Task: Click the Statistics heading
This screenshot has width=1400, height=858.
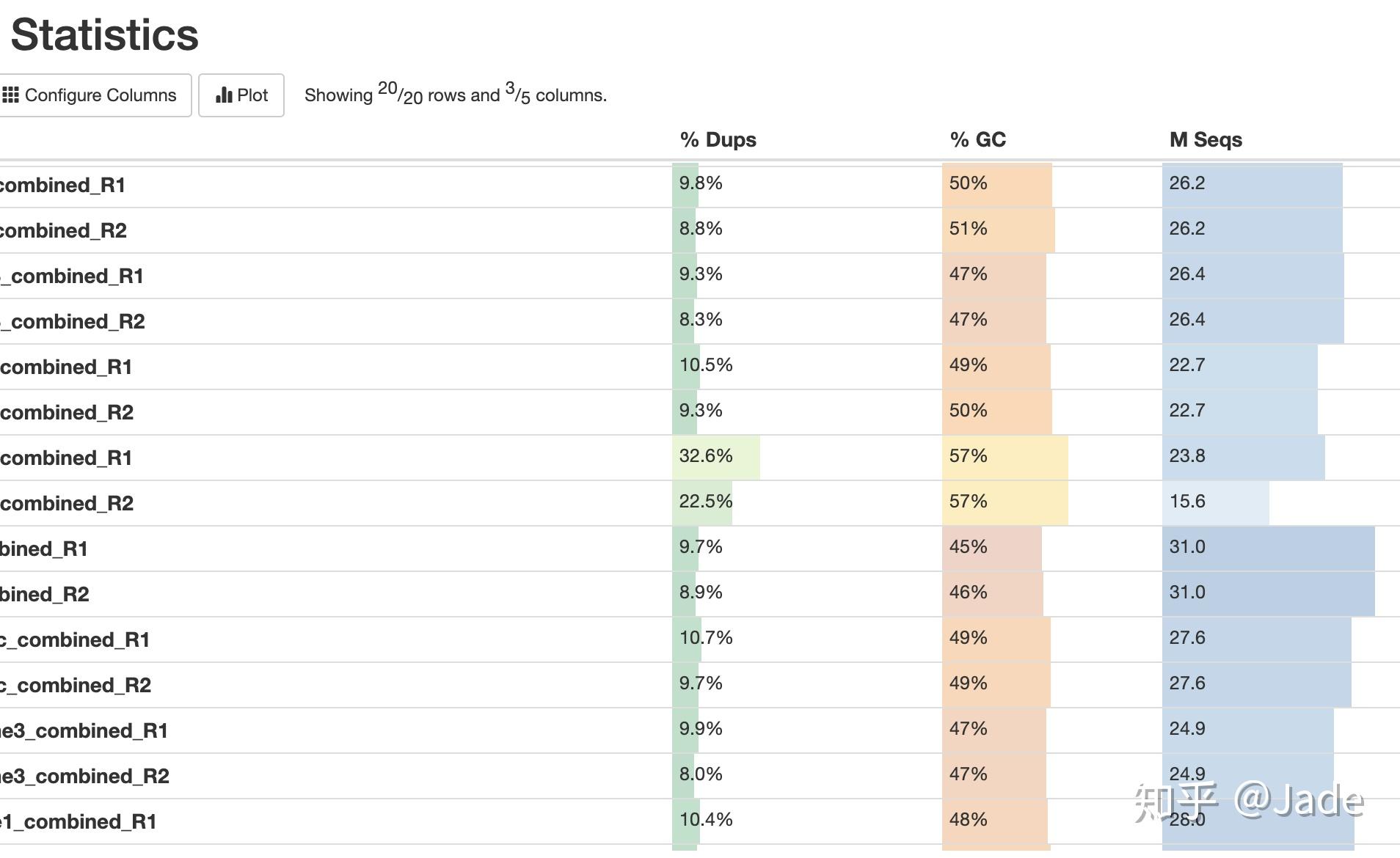Action: pyautogui.click(x=104, y=34)
